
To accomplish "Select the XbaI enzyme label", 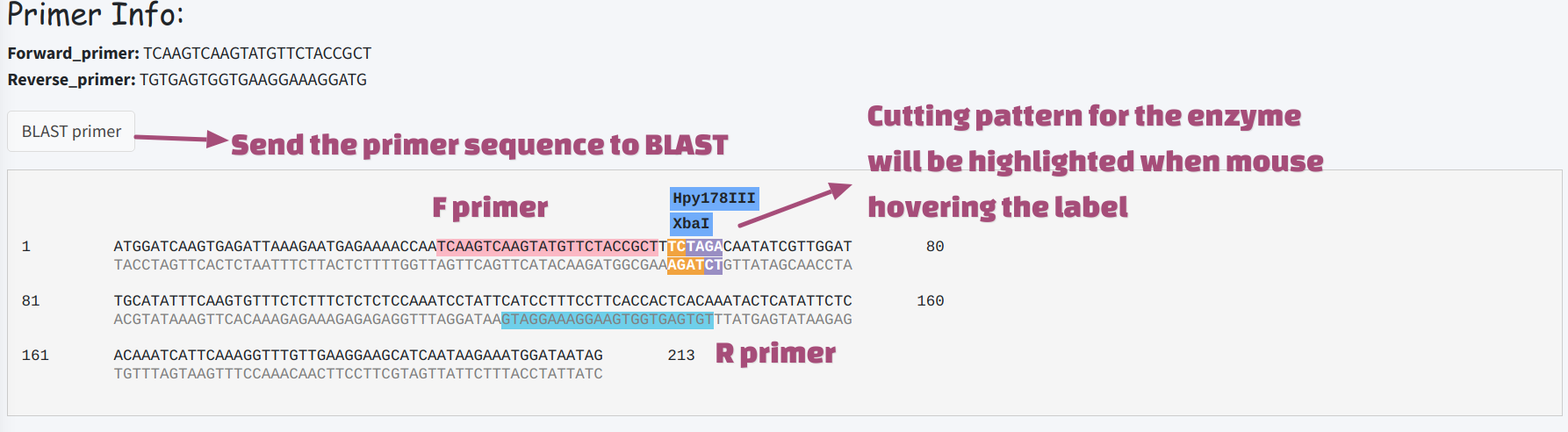I will tap(691, 224).
